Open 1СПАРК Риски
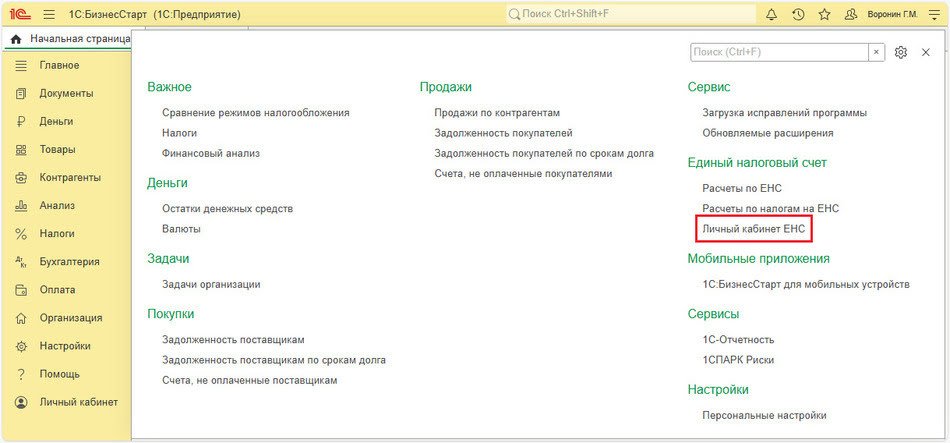Viewport: 950px width, 443px height. (738, 360)
